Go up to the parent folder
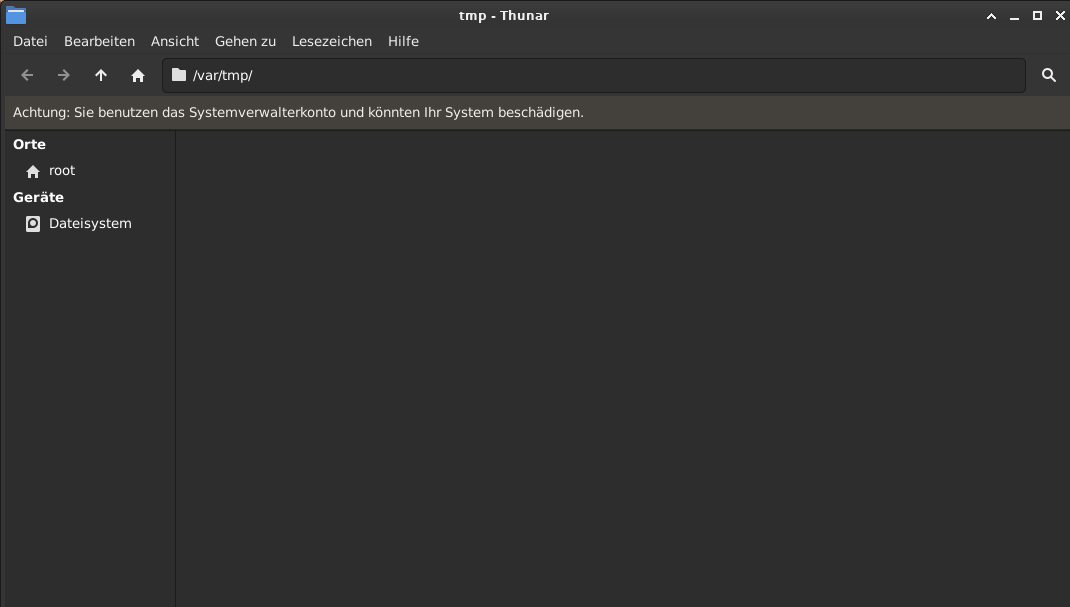 pyautogui.click(x=101, y=75)
